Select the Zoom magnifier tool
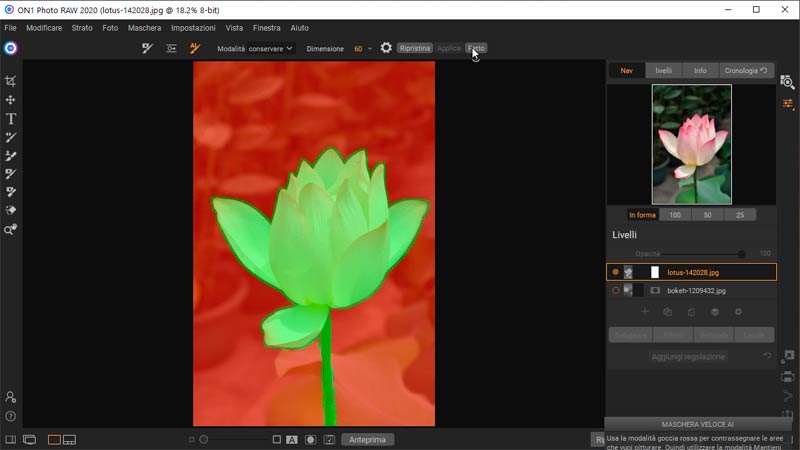Image resolution: width=800 pixels, height=450 pixels. [x=11, y=229]
